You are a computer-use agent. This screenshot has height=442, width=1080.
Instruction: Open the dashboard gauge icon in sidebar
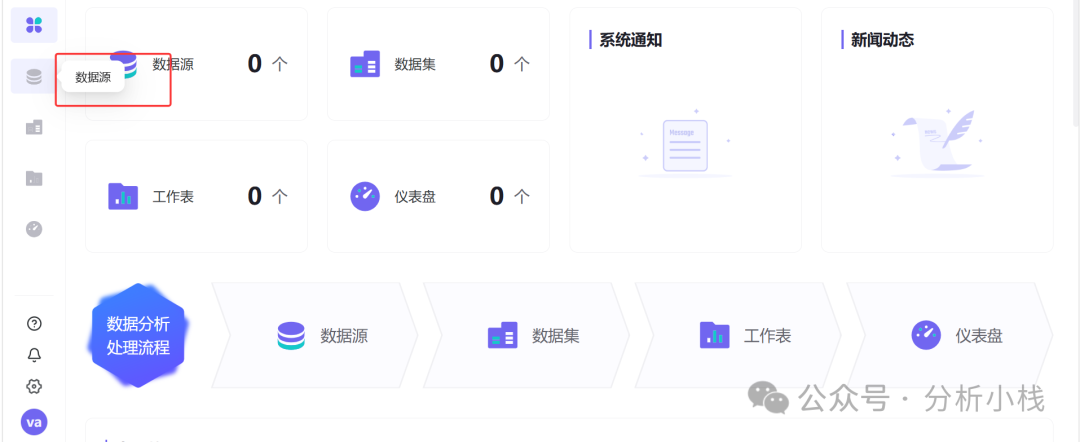(x=34, y=229)
